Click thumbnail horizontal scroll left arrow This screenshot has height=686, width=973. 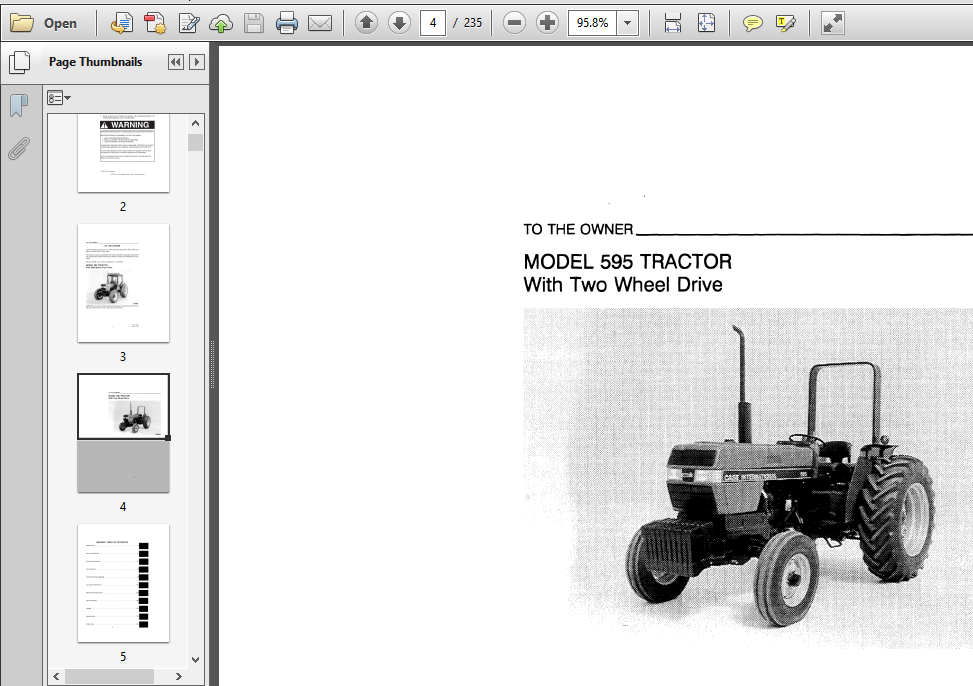pos(56,676)
